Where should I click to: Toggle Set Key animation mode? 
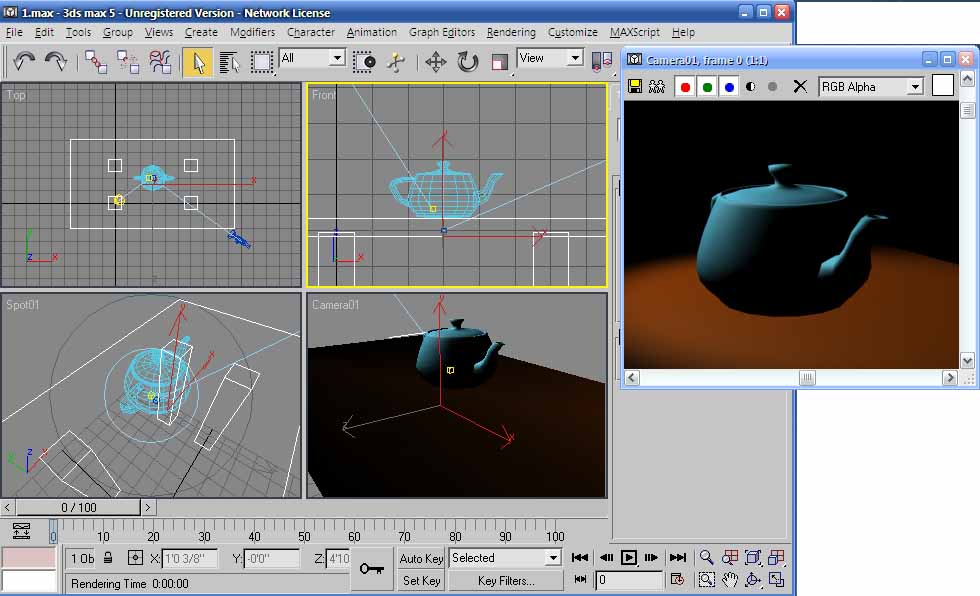421,580
